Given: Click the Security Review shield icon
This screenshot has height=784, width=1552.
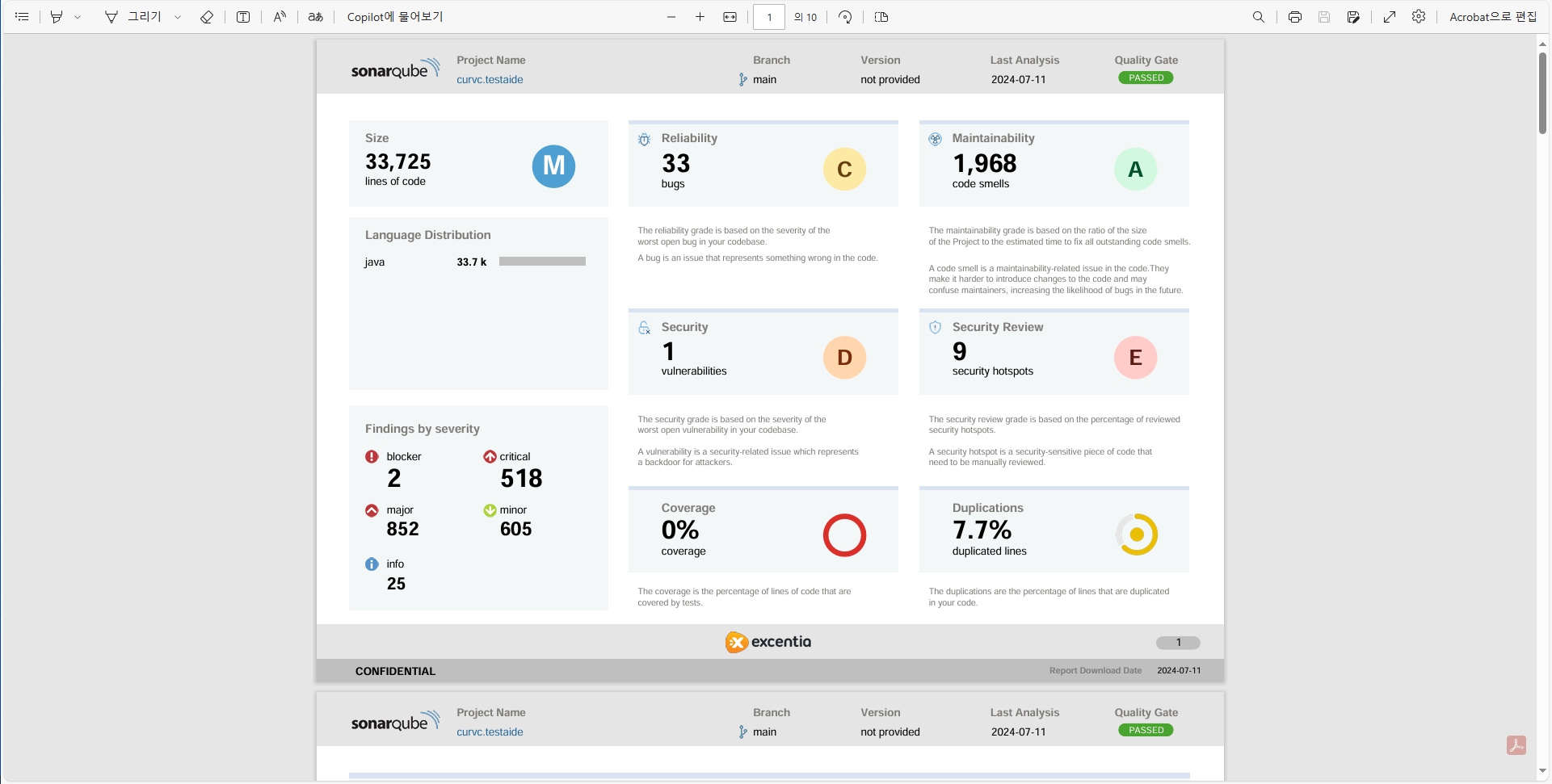Looking at the screenshot, I should [x=935, y=328].
